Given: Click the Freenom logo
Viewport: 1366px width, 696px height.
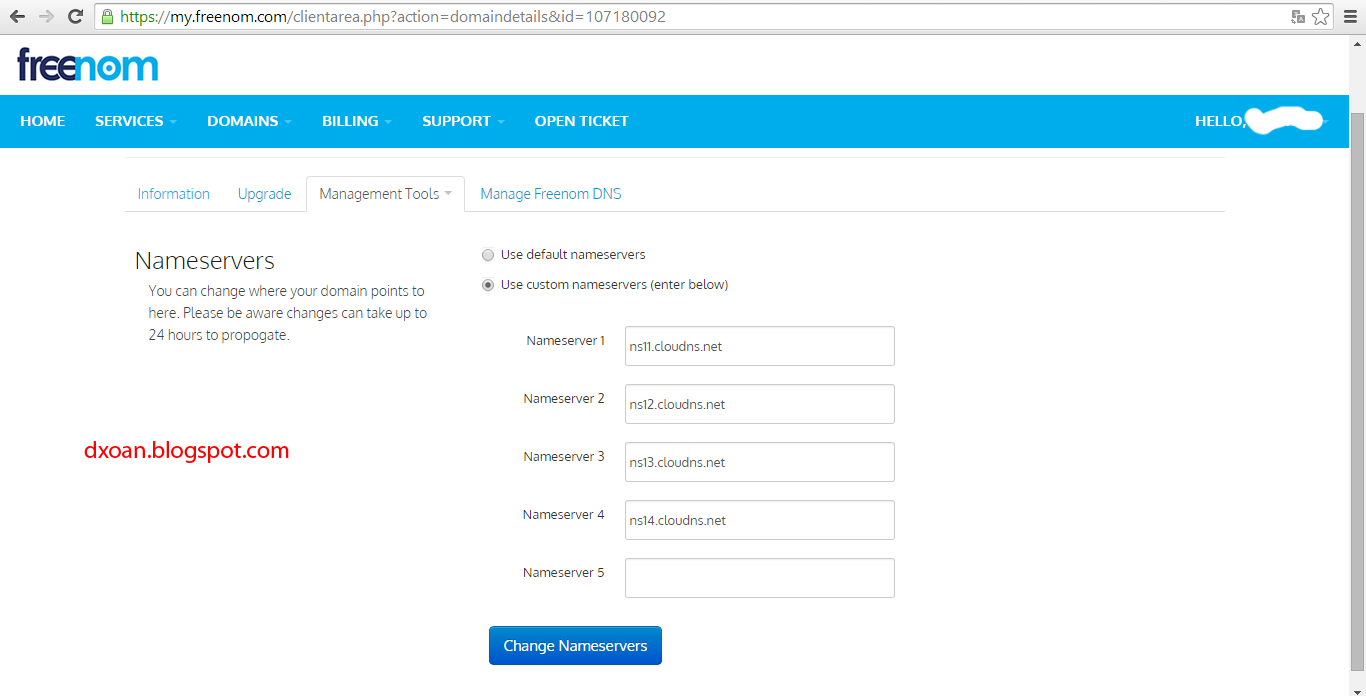Looking at the screenshot, I should click(x=88, y=65).
